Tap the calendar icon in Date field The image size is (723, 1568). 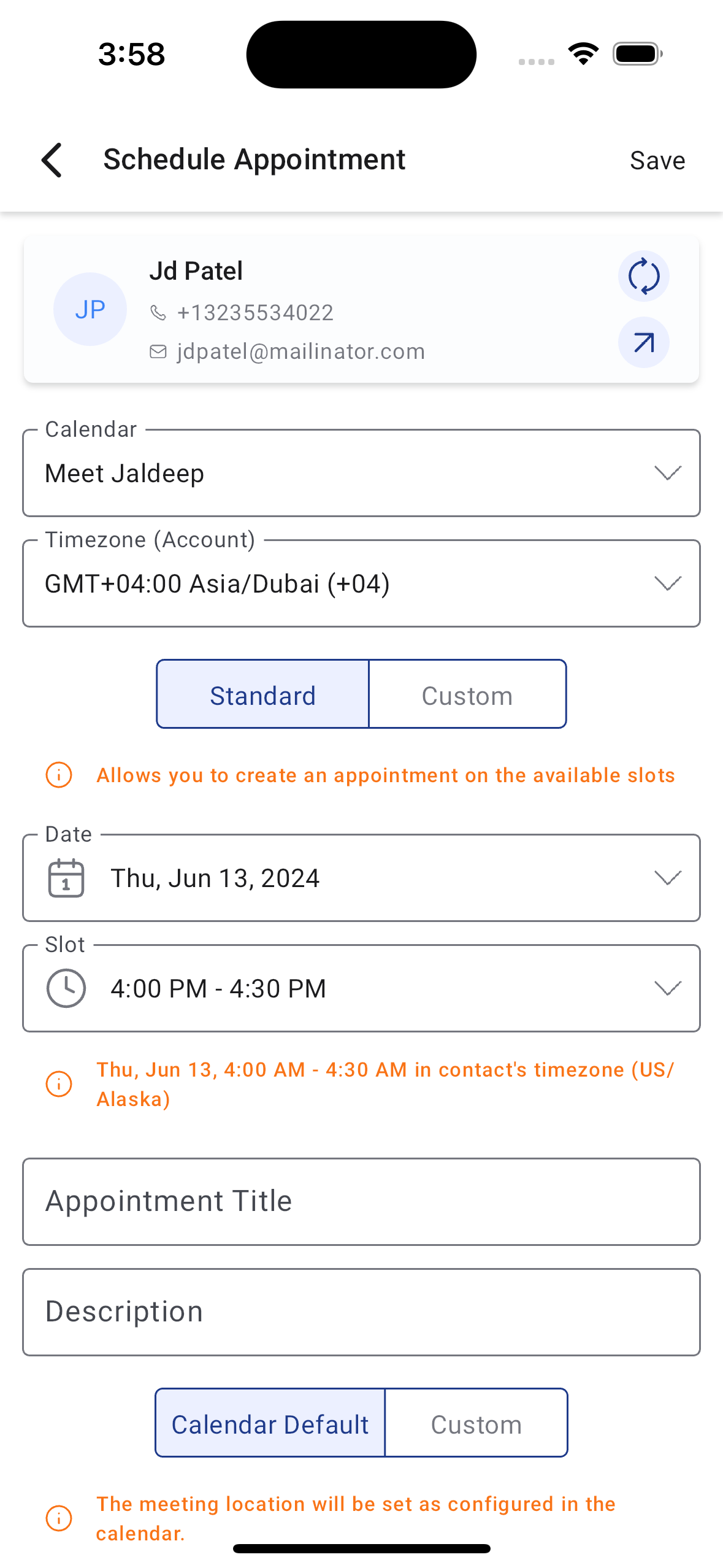pos(66,878)
